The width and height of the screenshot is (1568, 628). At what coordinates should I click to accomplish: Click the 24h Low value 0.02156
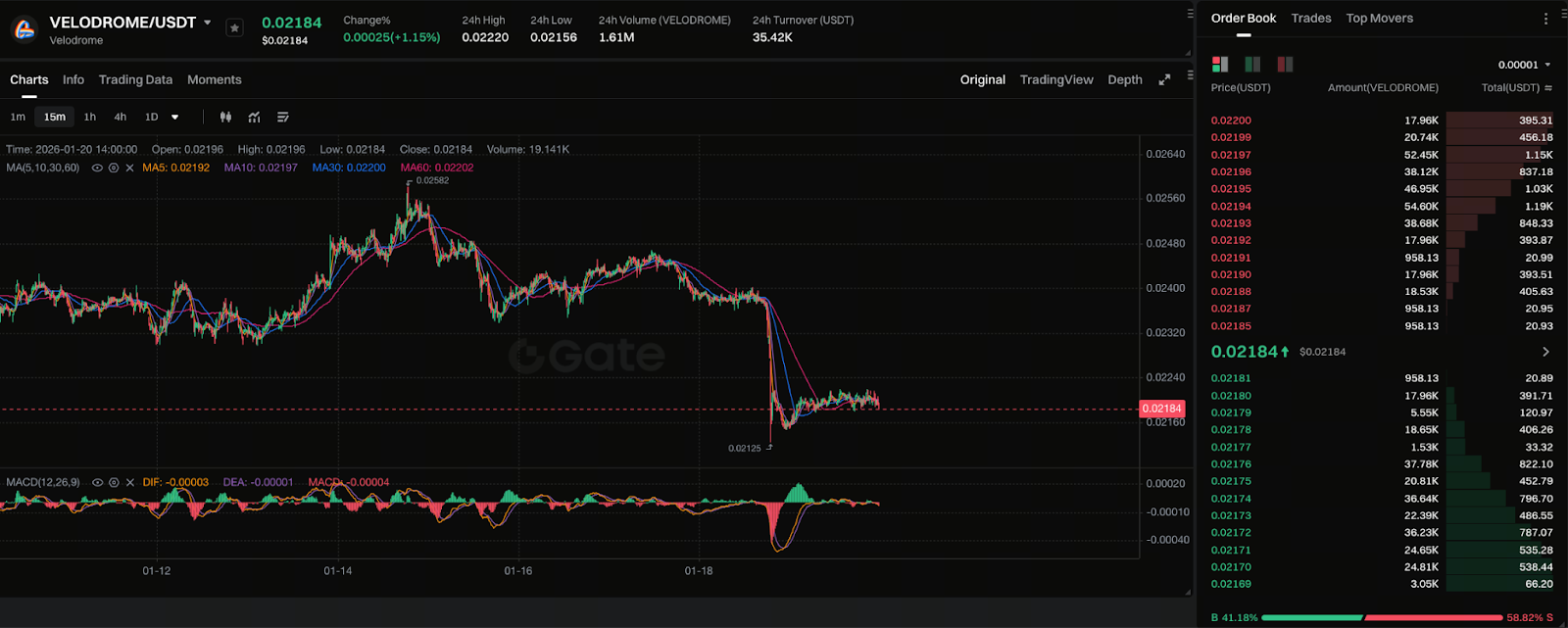coord(554,37)
